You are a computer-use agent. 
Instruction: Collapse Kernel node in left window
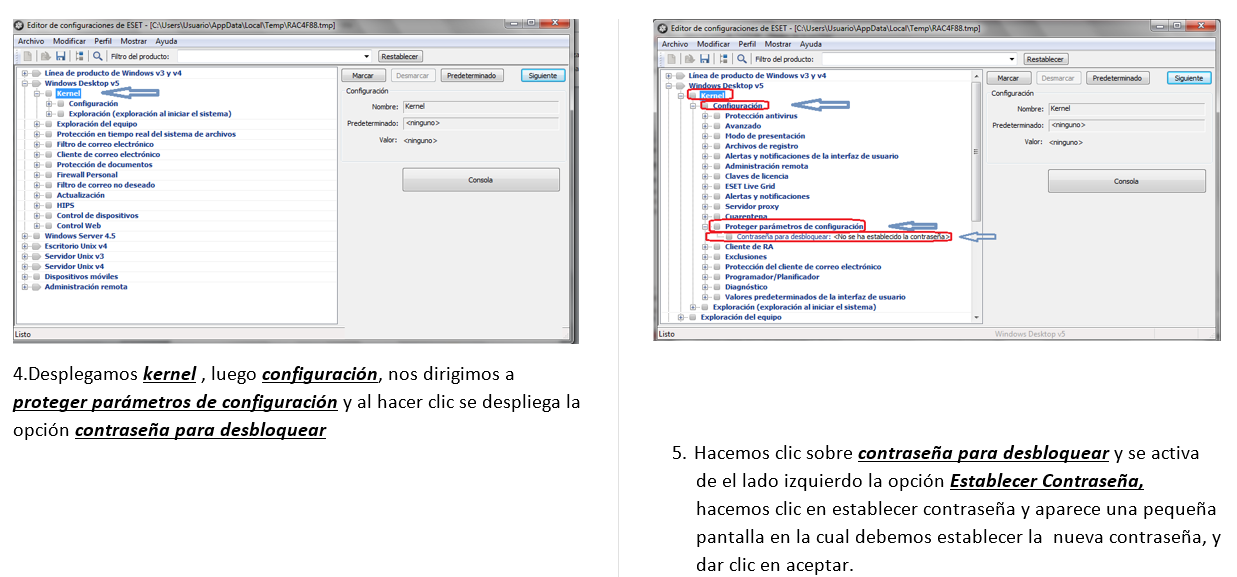pos(37,93)
